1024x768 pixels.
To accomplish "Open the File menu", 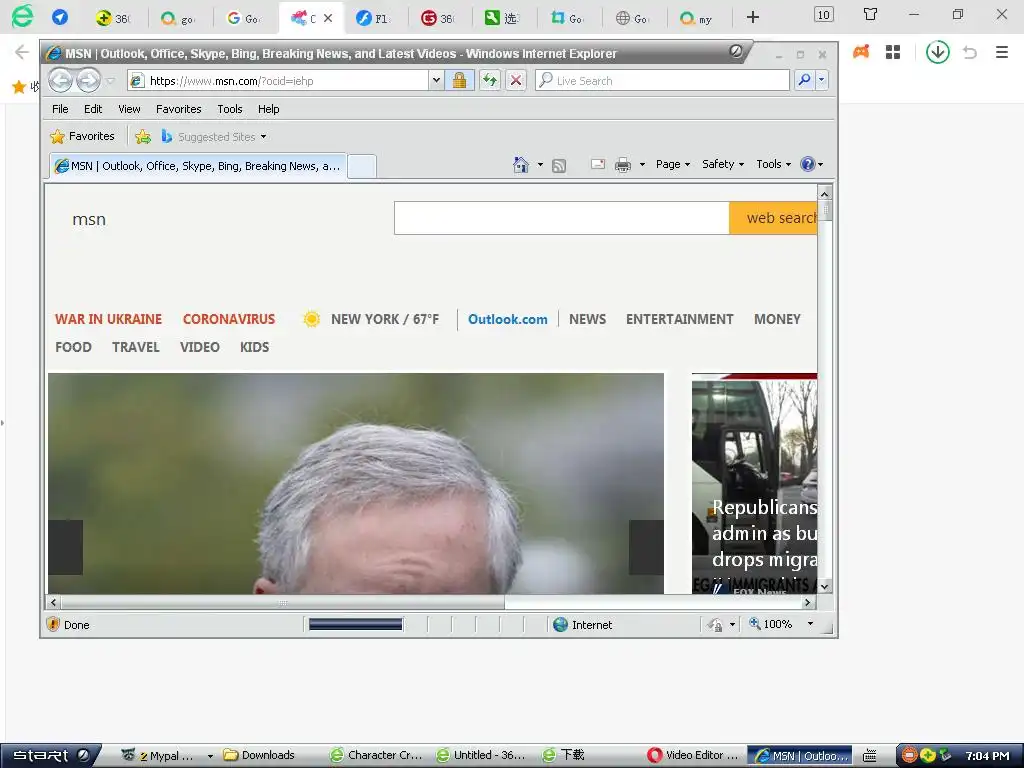I will coord(60,109).
